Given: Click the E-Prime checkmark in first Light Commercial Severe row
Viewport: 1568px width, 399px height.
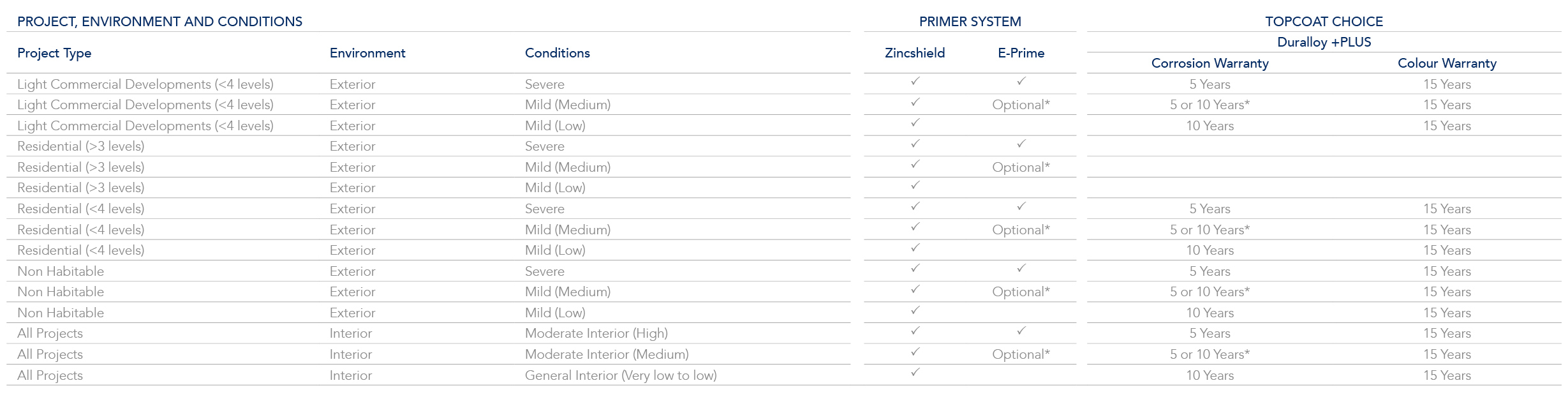Looking at the screenshot, I should point(1021,81).
